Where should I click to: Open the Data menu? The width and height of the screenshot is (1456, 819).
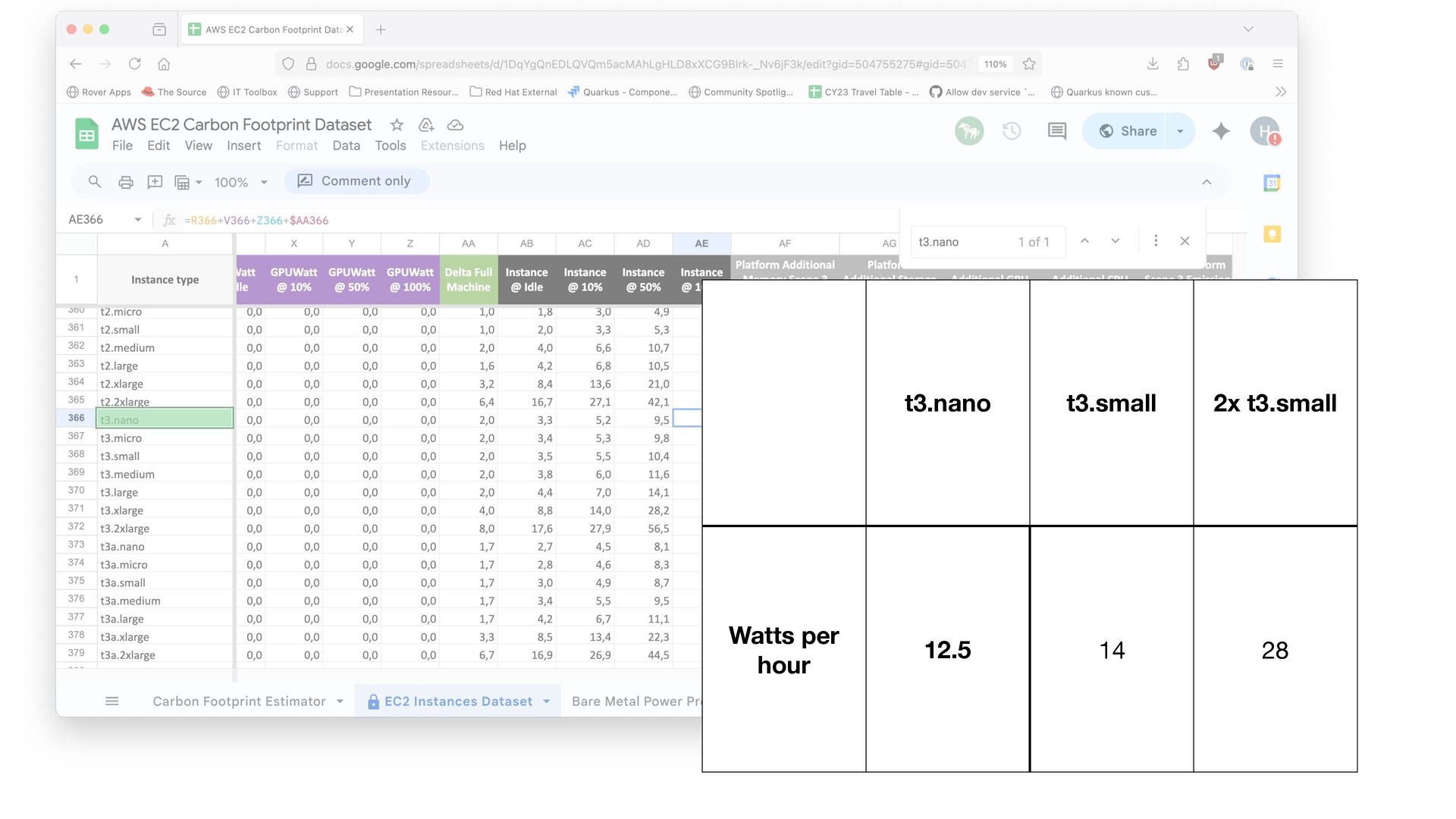(346, 146)
